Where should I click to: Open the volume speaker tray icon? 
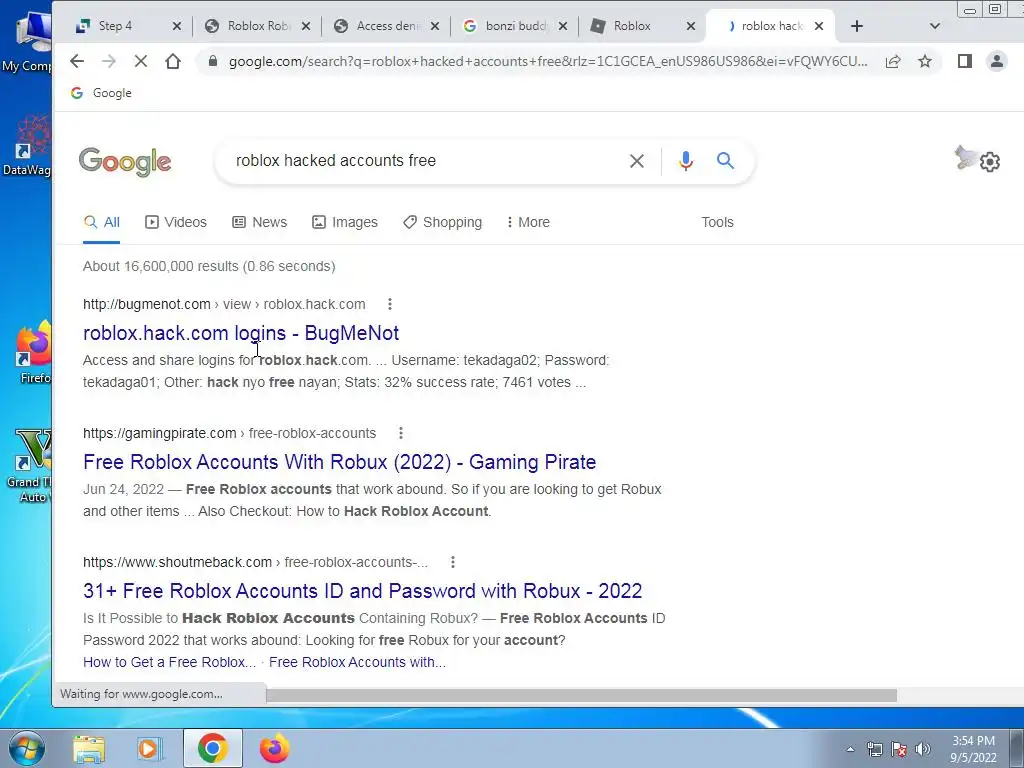923,749
